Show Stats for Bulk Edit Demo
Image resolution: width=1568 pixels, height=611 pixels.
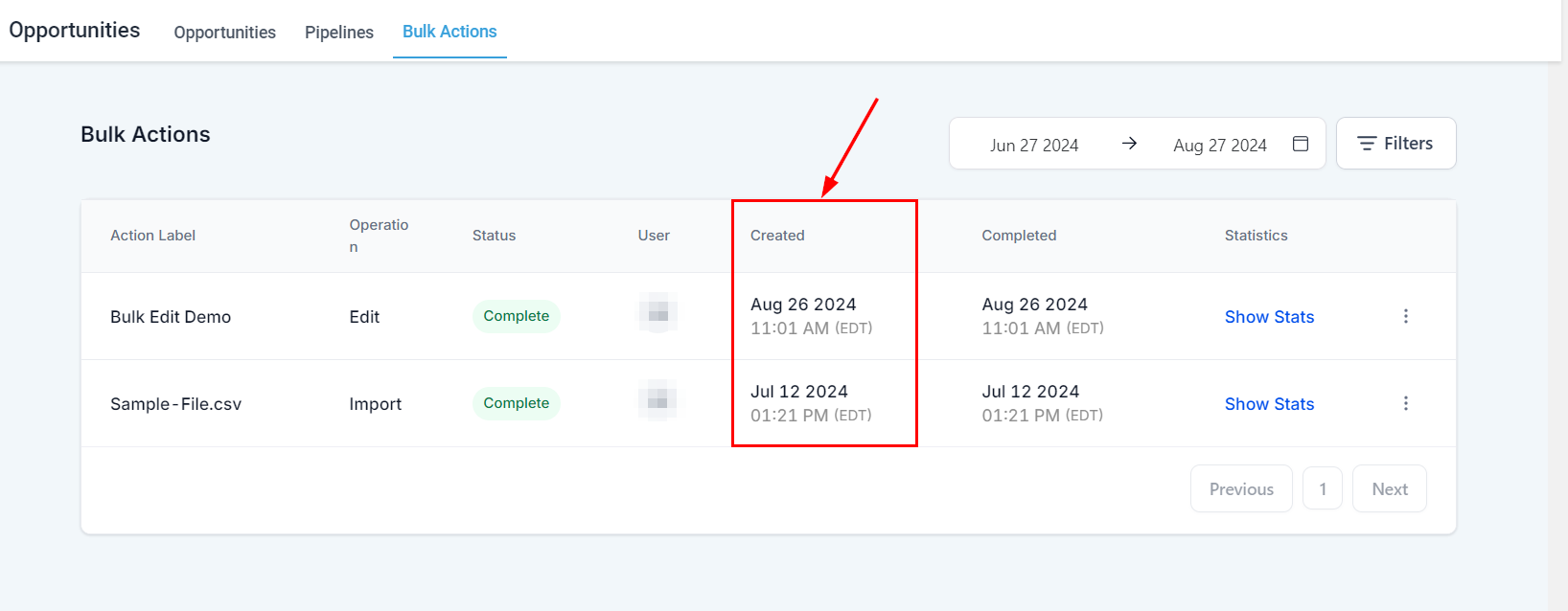tap(1269, 317)
